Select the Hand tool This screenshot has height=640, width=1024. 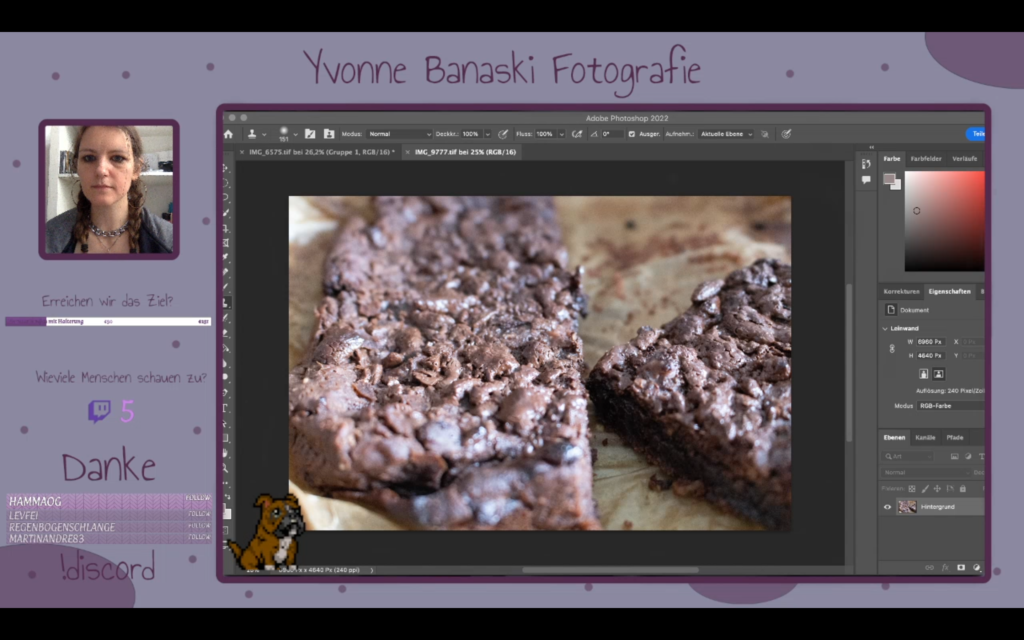(226, 453)
